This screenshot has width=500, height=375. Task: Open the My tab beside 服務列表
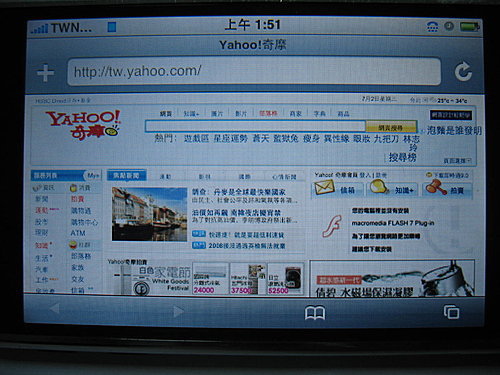(93, 175)
